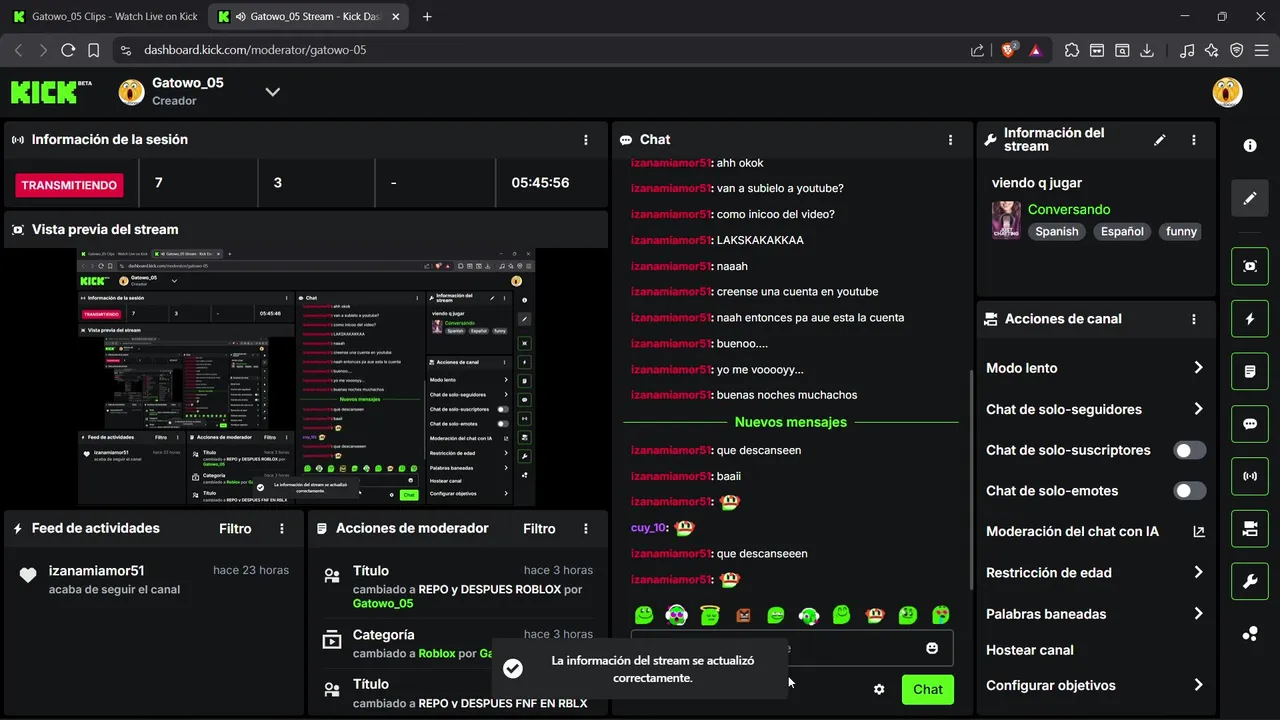
Task: Open Acciones de moderador three-dot menu
Action: click(x=586, y=529)
